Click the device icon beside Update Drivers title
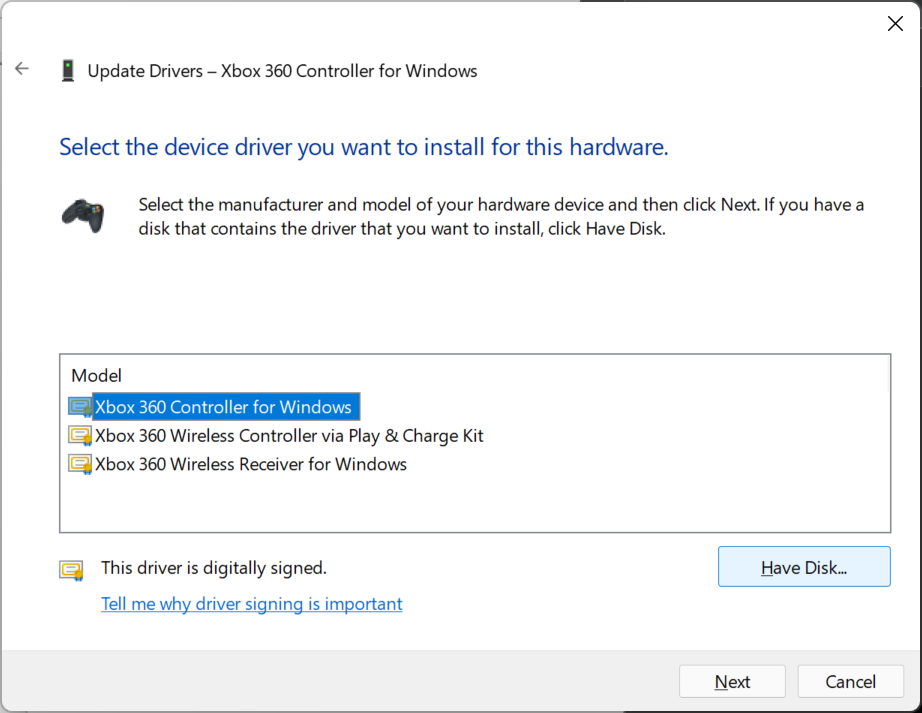Viewport: 922px width, 713px height. click(x=68, y=71)
